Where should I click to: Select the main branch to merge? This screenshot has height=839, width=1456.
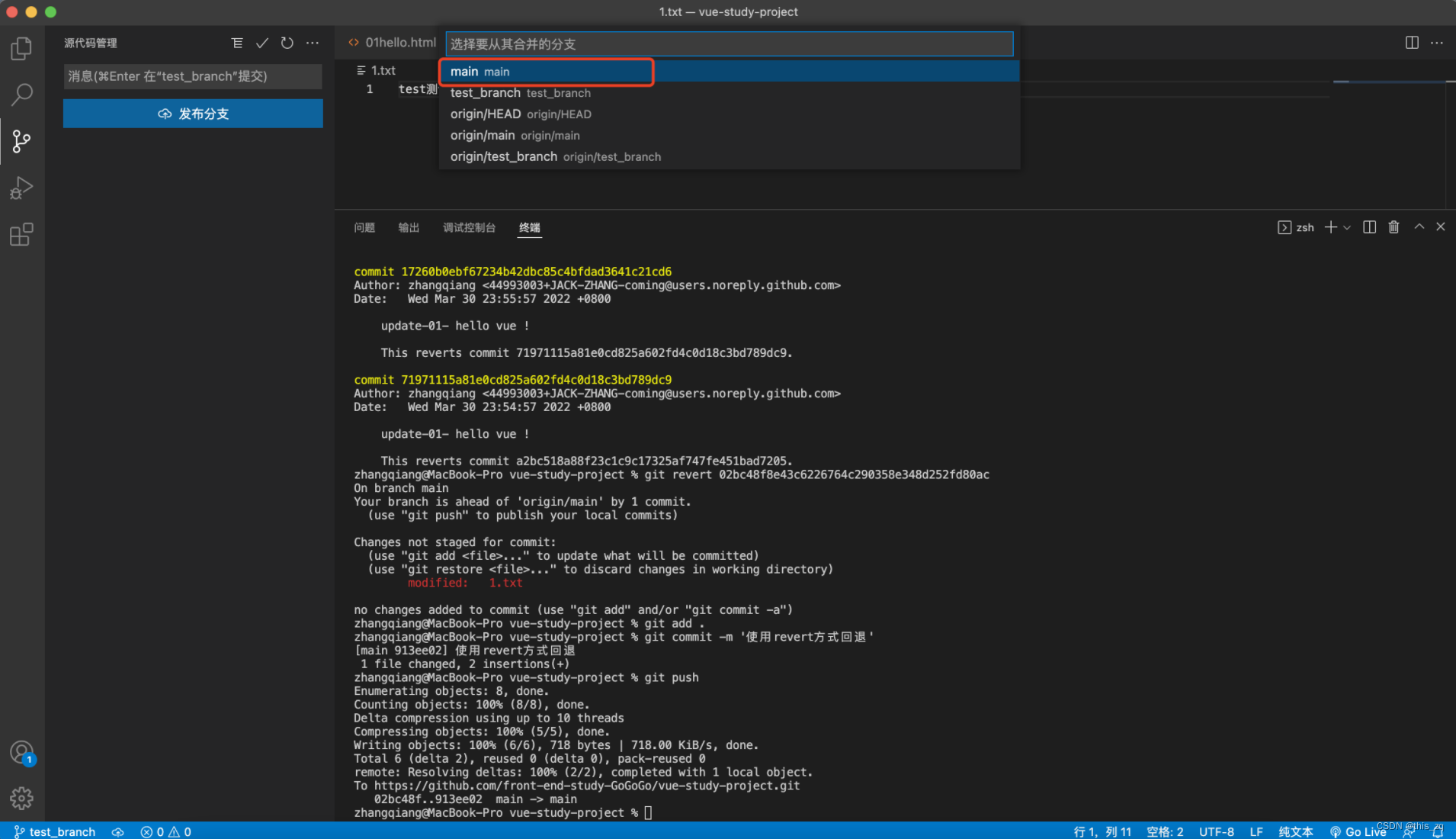tap(730, 72)
